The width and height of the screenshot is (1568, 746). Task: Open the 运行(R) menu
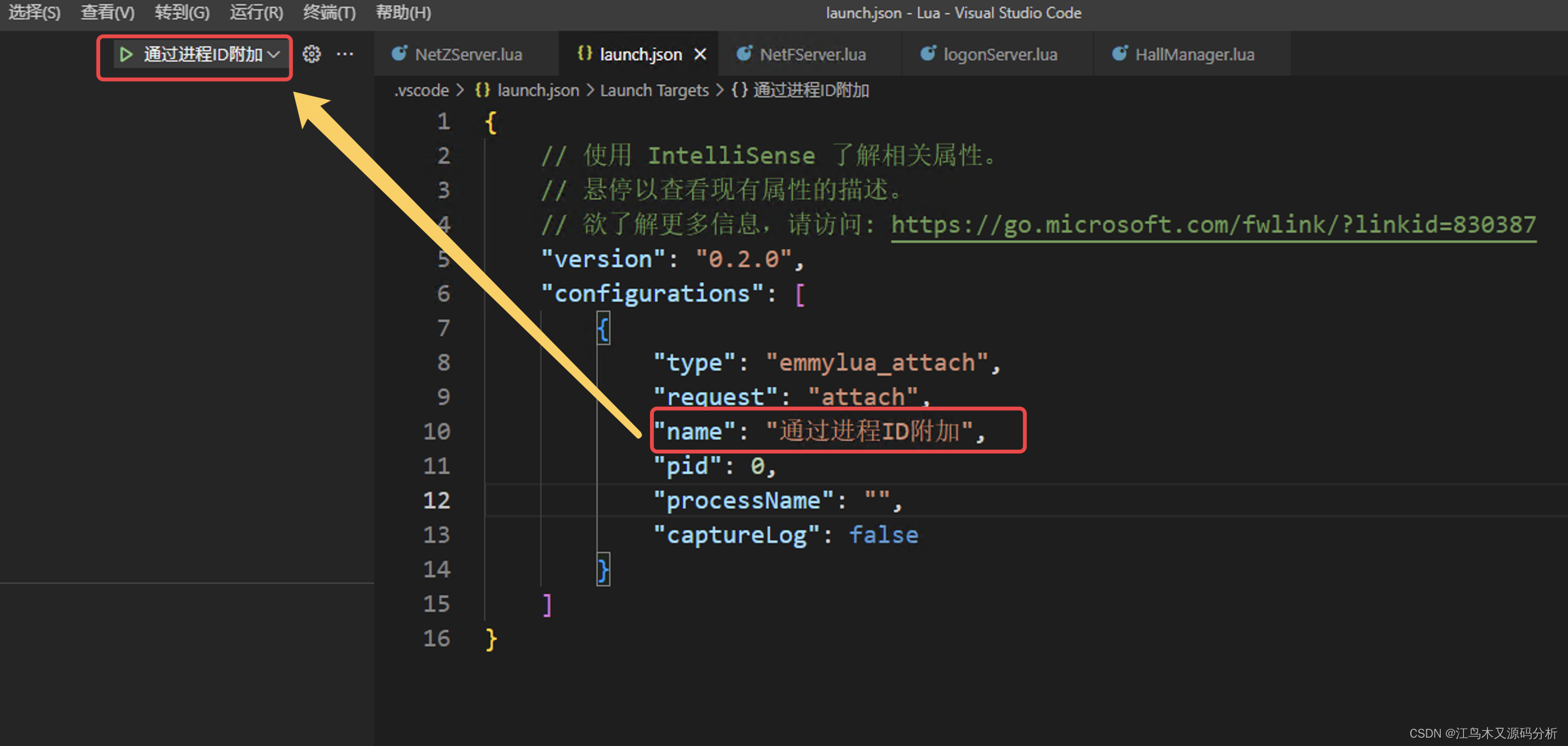(256, 12)
